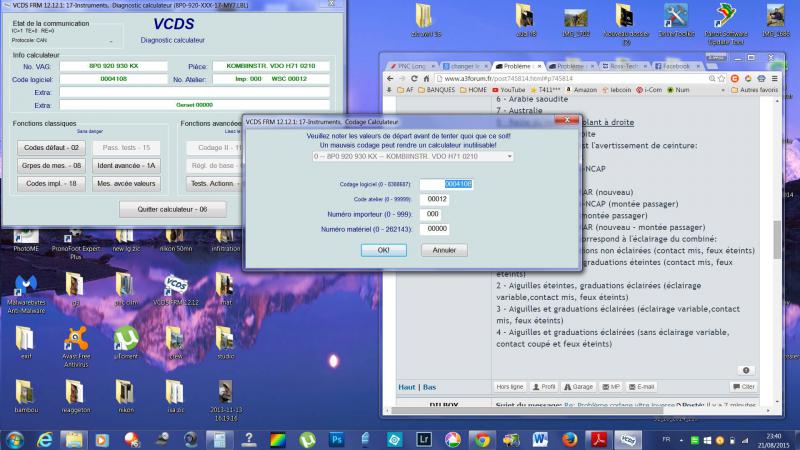Viewport: 800px width, 450px height.
Task: Focus the Code atelier input field
Action: pyautogui.click(x=434, y=199)
